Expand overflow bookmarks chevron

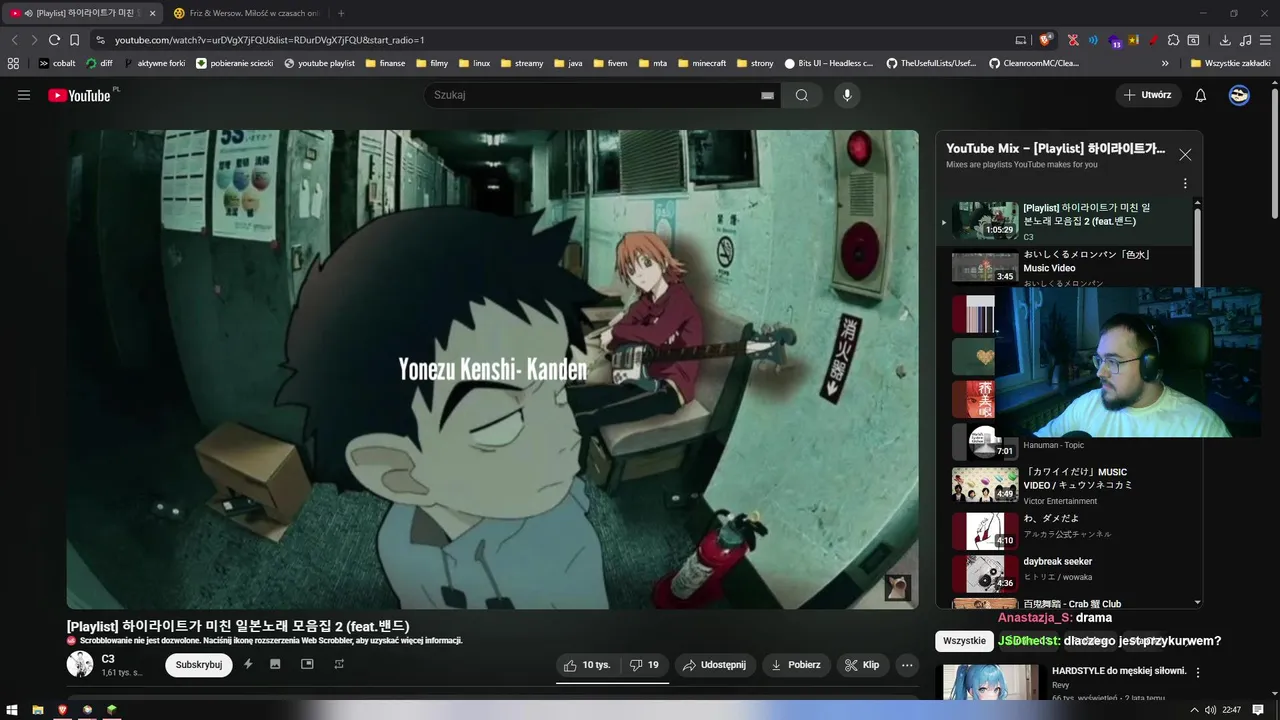coord(1165,63)
